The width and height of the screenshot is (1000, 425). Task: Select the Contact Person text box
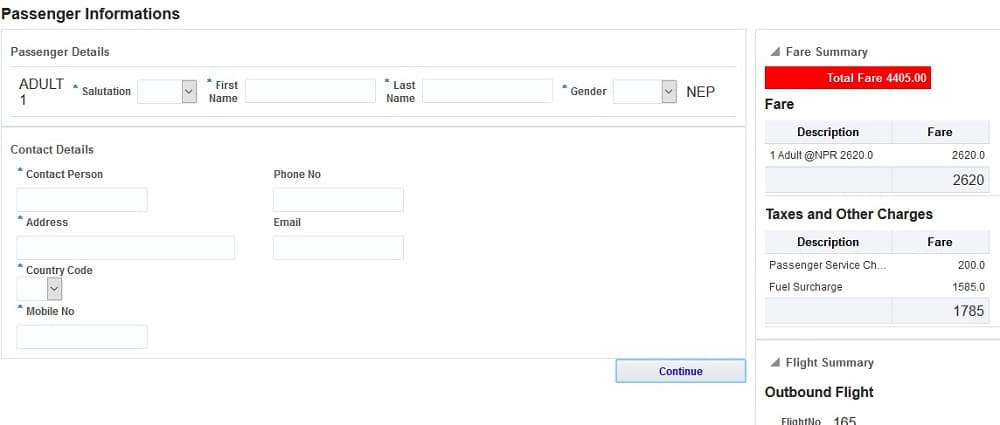click(82, 200)
